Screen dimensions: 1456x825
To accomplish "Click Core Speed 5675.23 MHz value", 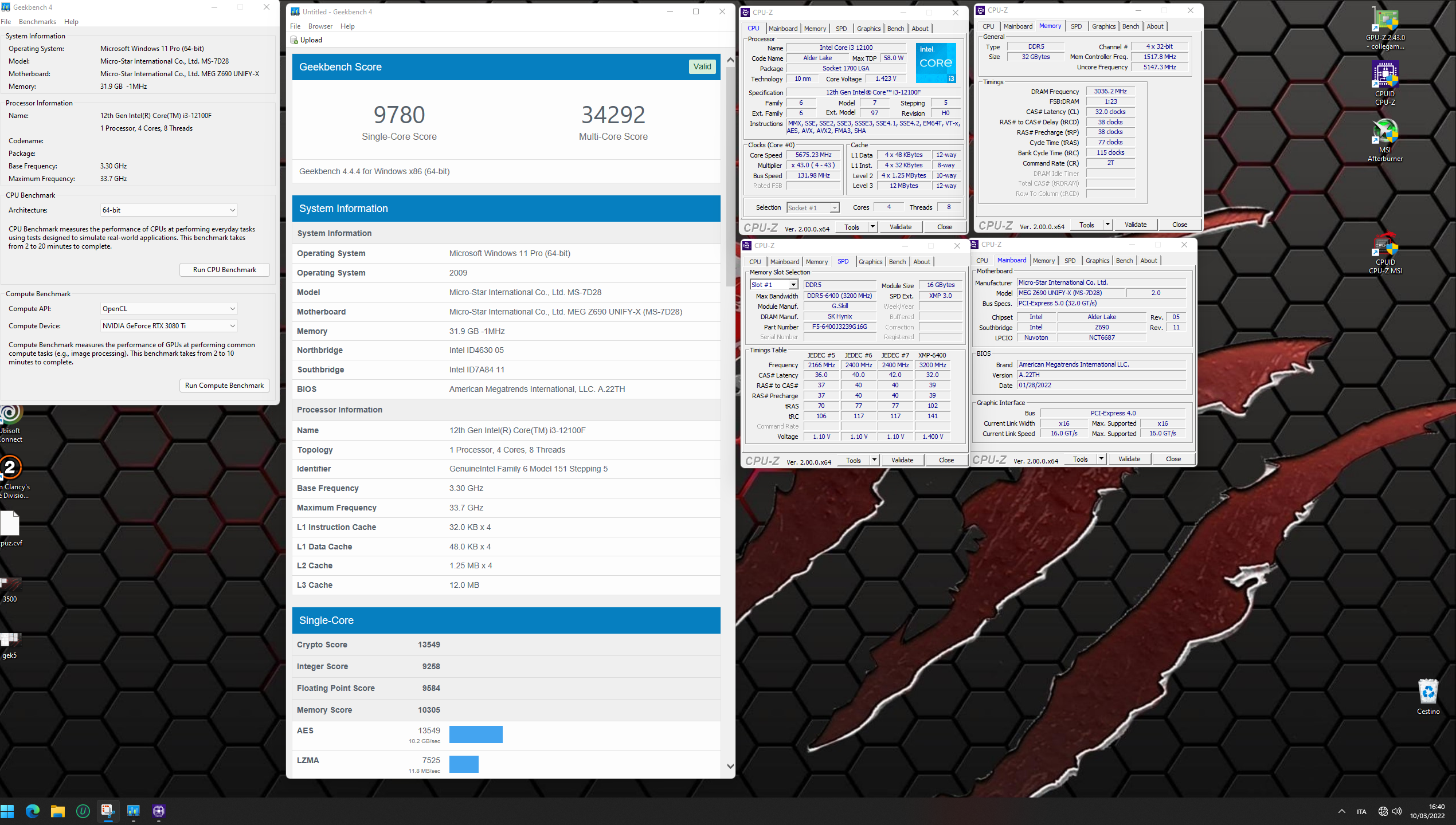I will coord(813,155).
